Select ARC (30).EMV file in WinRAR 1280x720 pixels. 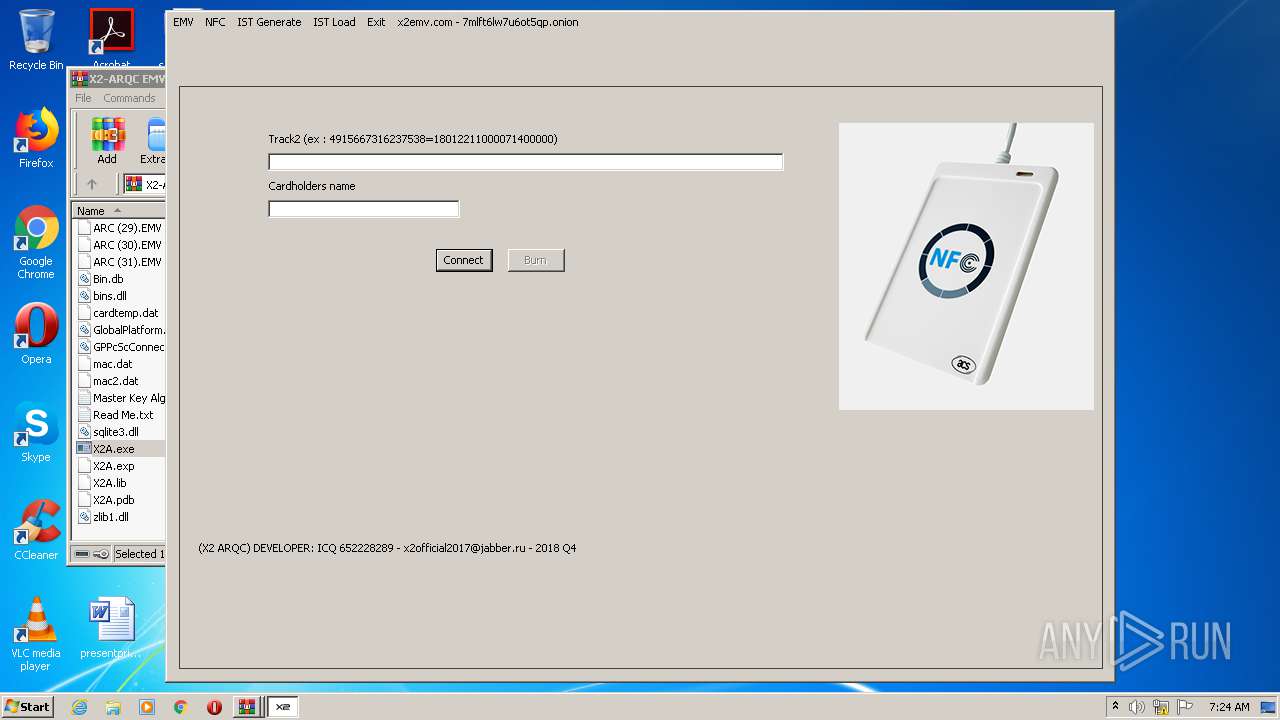click(120, 245)
